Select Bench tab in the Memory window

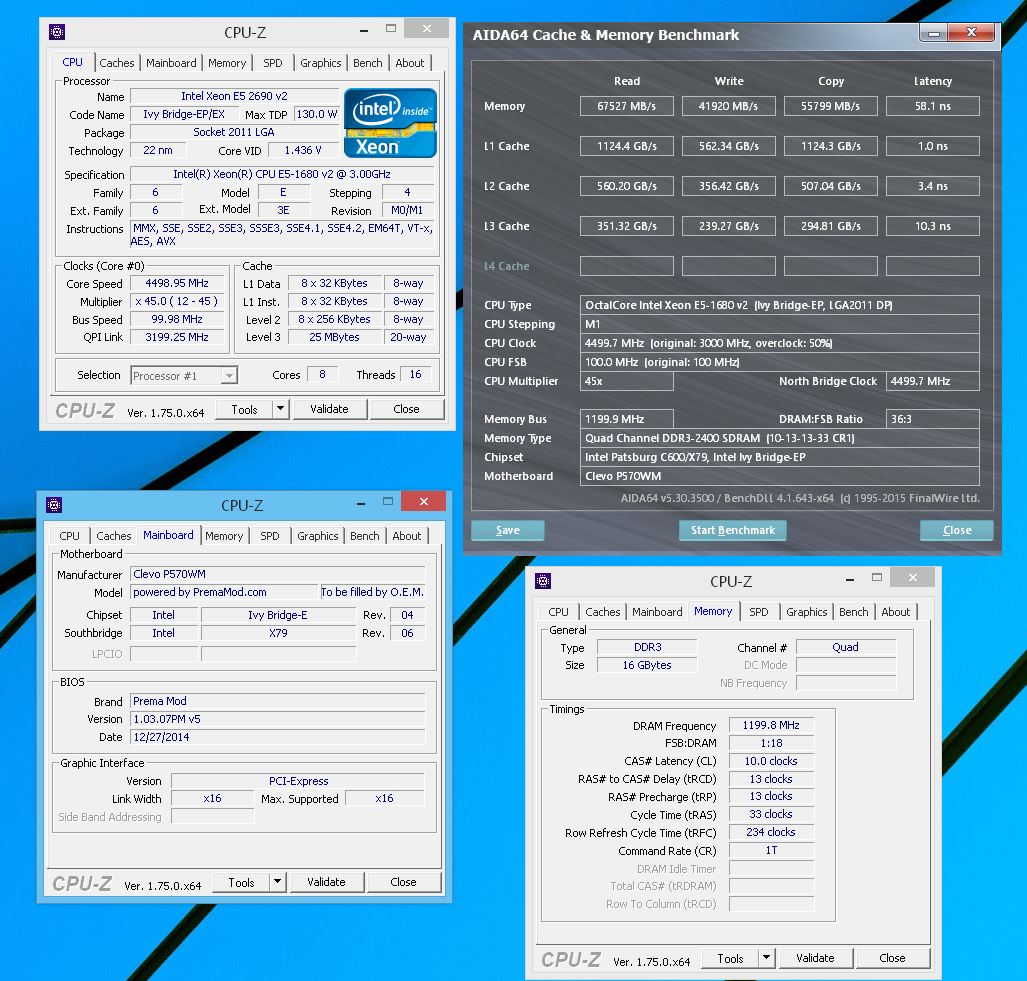853,612
